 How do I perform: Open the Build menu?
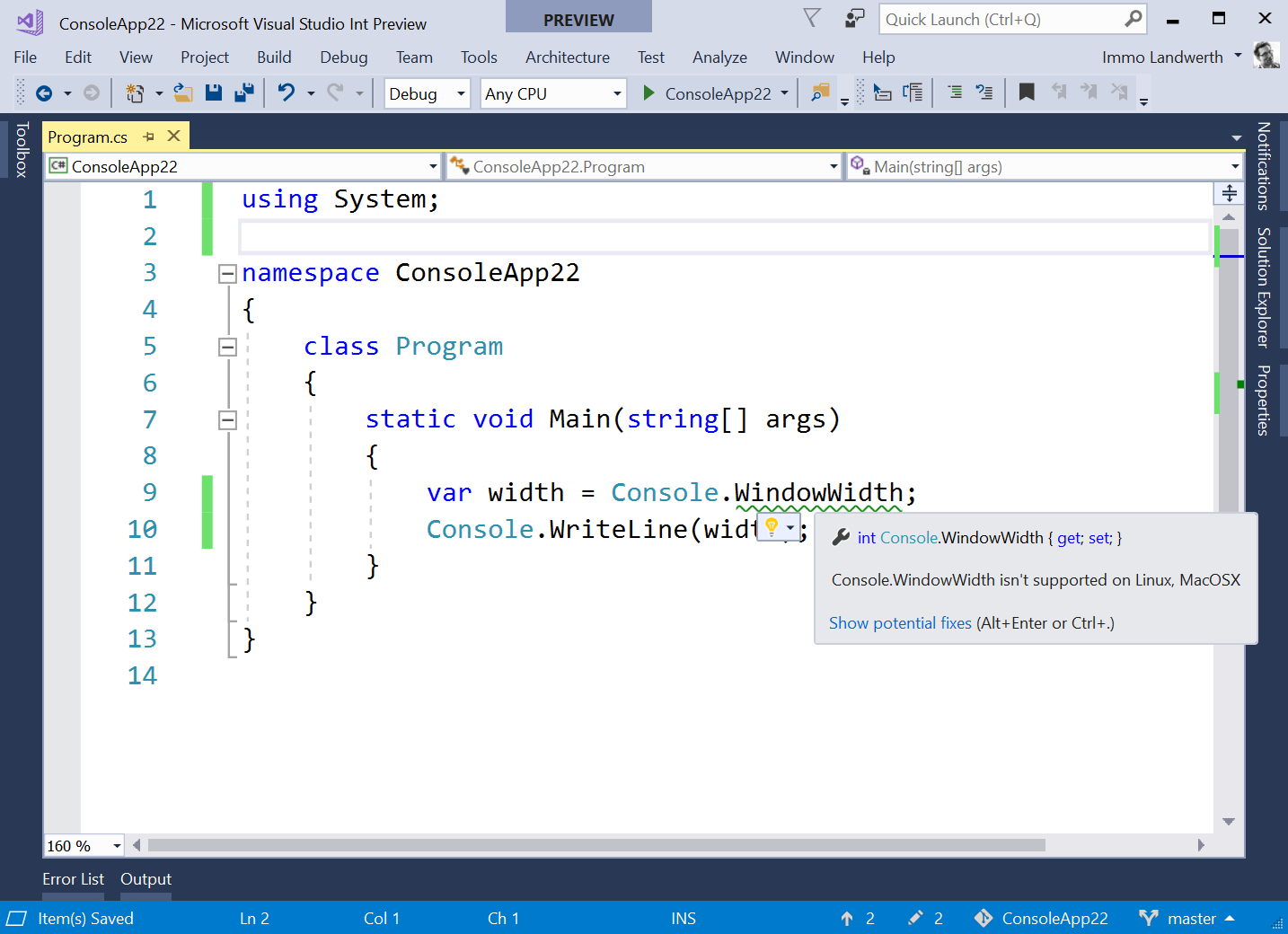tap(274, 57)
